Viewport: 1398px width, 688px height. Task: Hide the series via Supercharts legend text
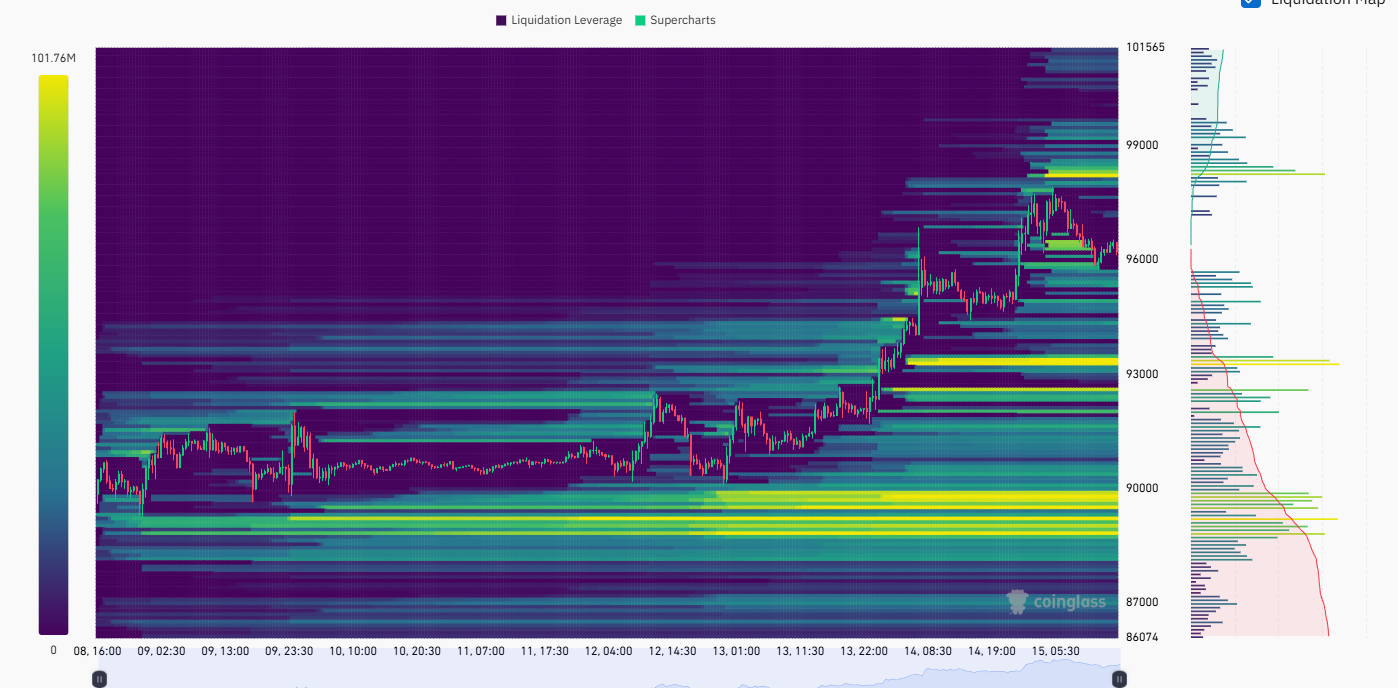(x=682, y=20)
